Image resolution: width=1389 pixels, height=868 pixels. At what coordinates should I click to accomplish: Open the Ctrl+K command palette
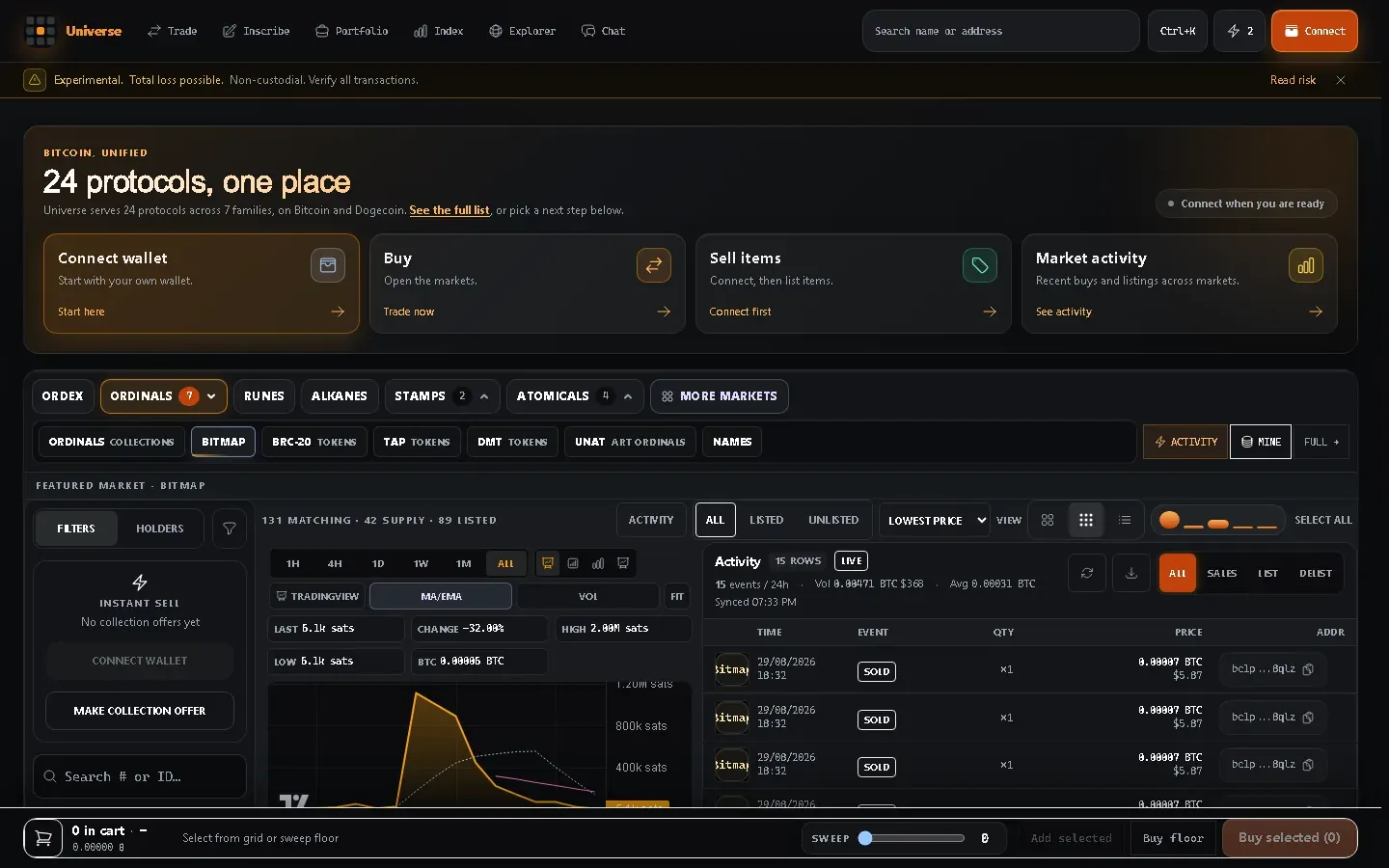coord(1178,31)
